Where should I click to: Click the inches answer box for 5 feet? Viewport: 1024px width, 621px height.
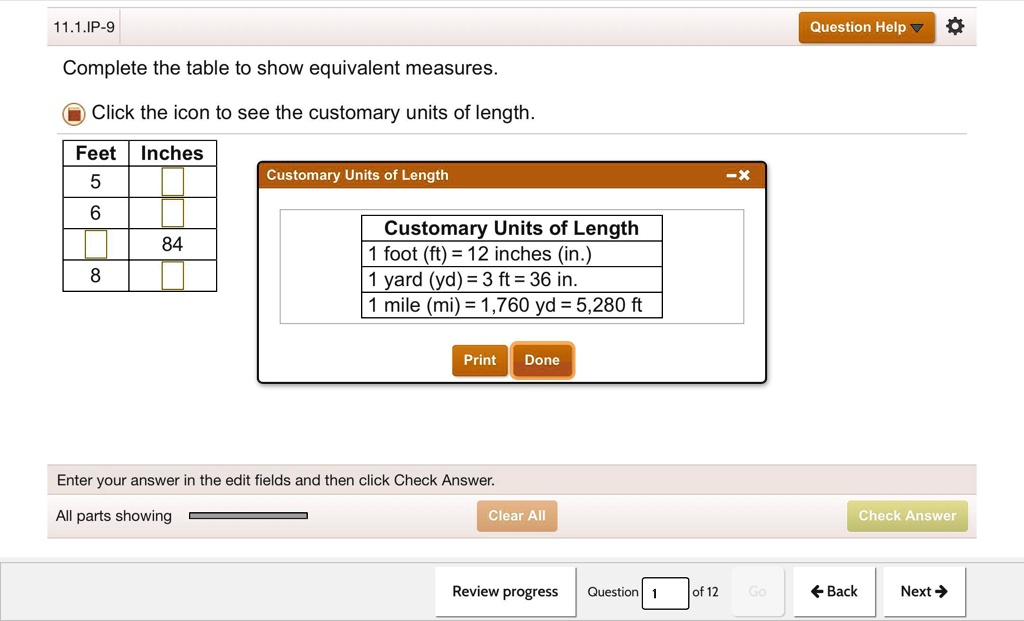(171, 181)
